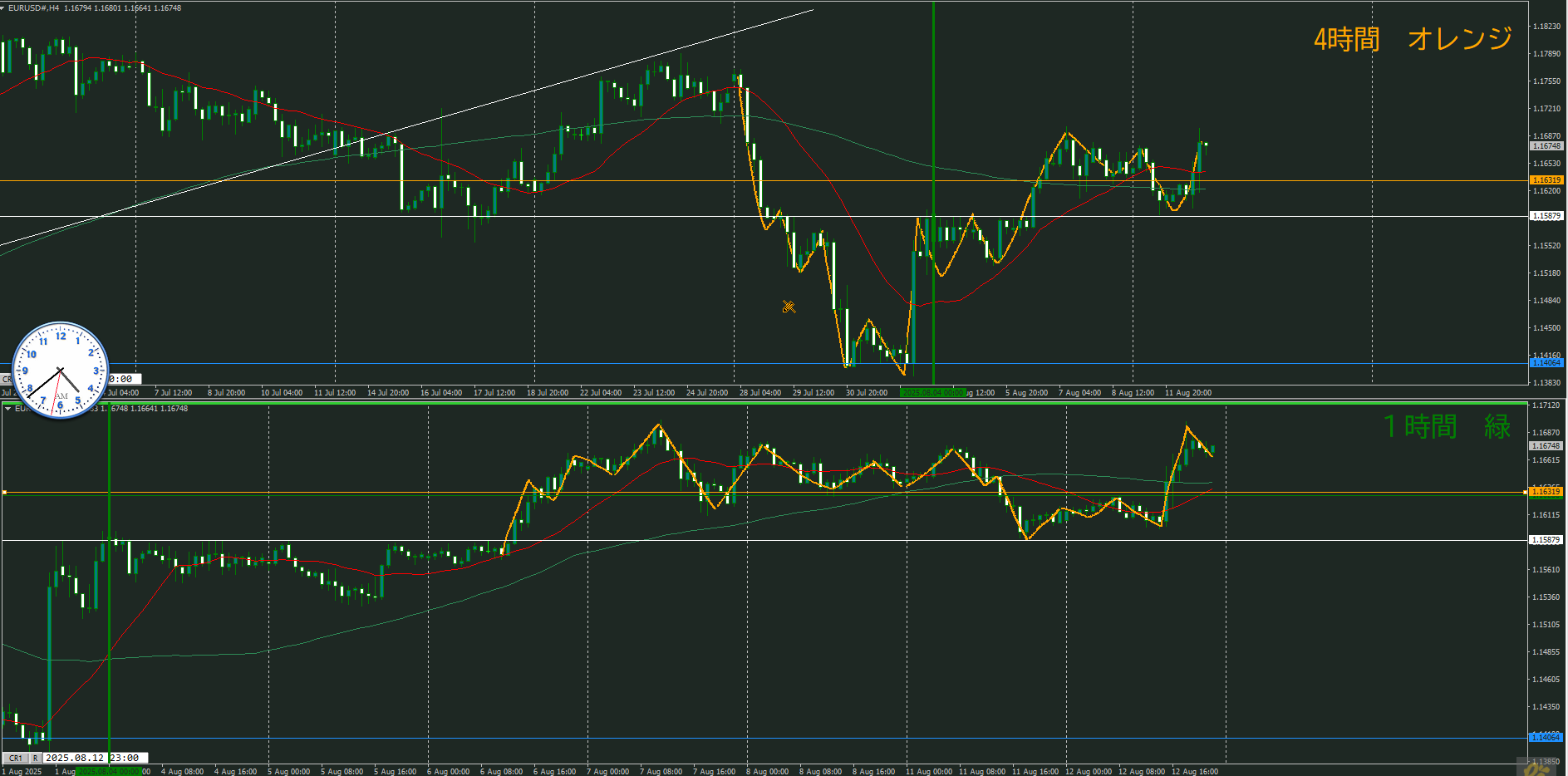This screenshot has width=1568, height=776.
Task: Click the green date label on upper time axis
Action: coord(933,393)
